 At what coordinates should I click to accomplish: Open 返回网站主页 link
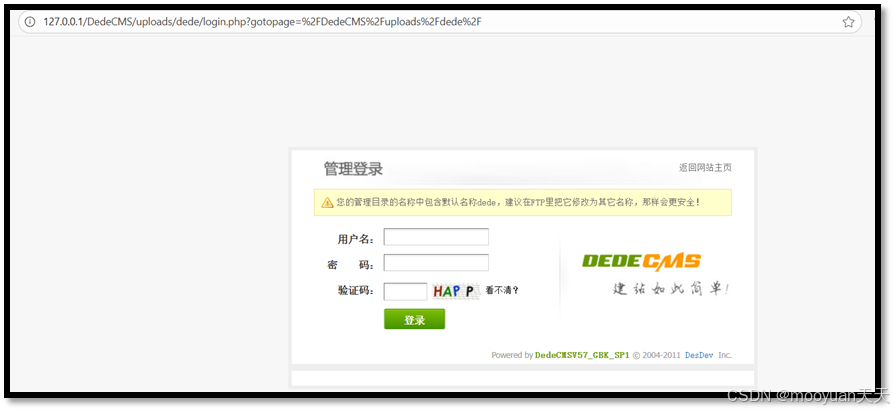[x=705, y=168]
